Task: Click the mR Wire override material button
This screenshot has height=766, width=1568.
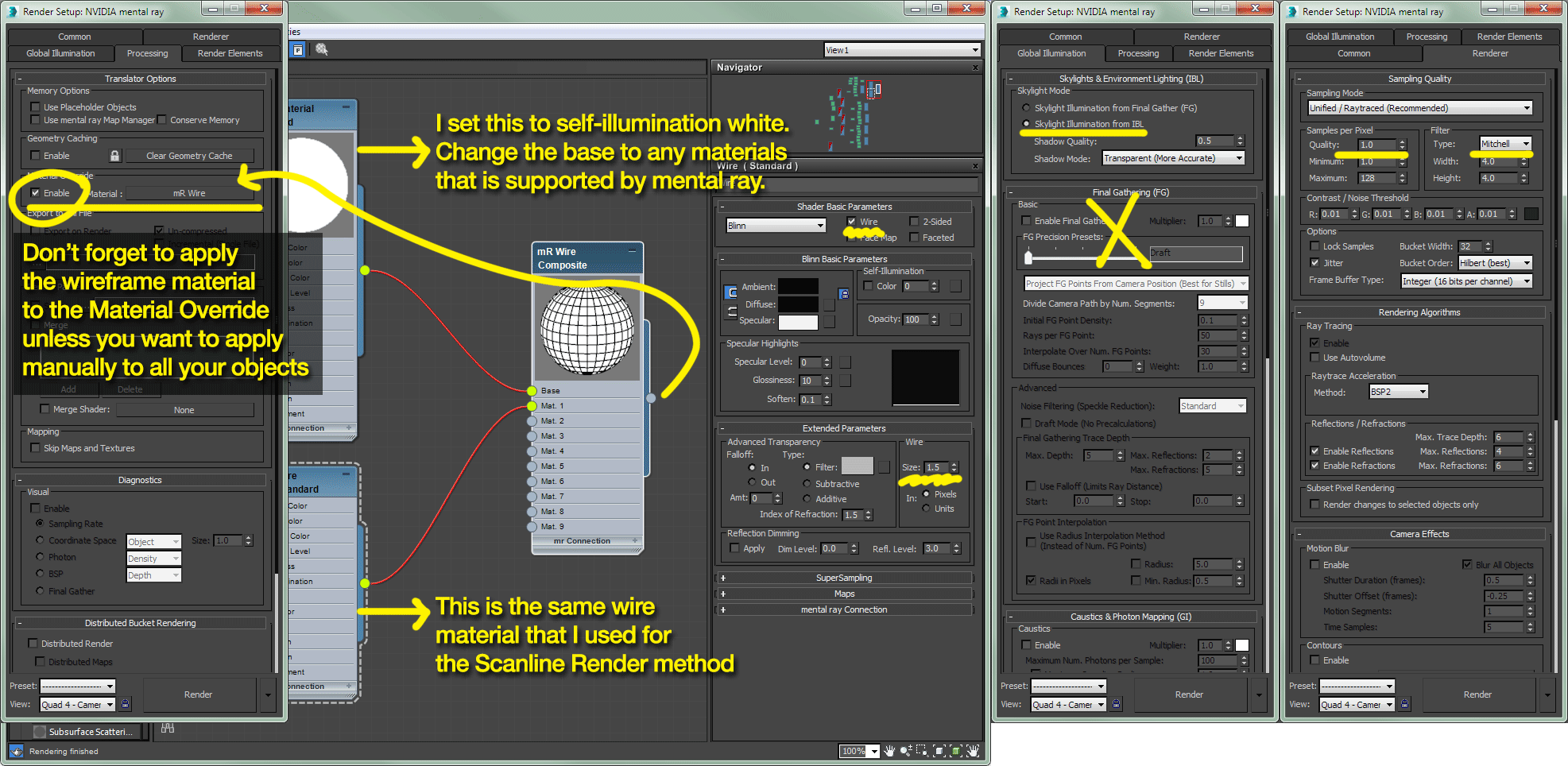Action: point(189,193)
